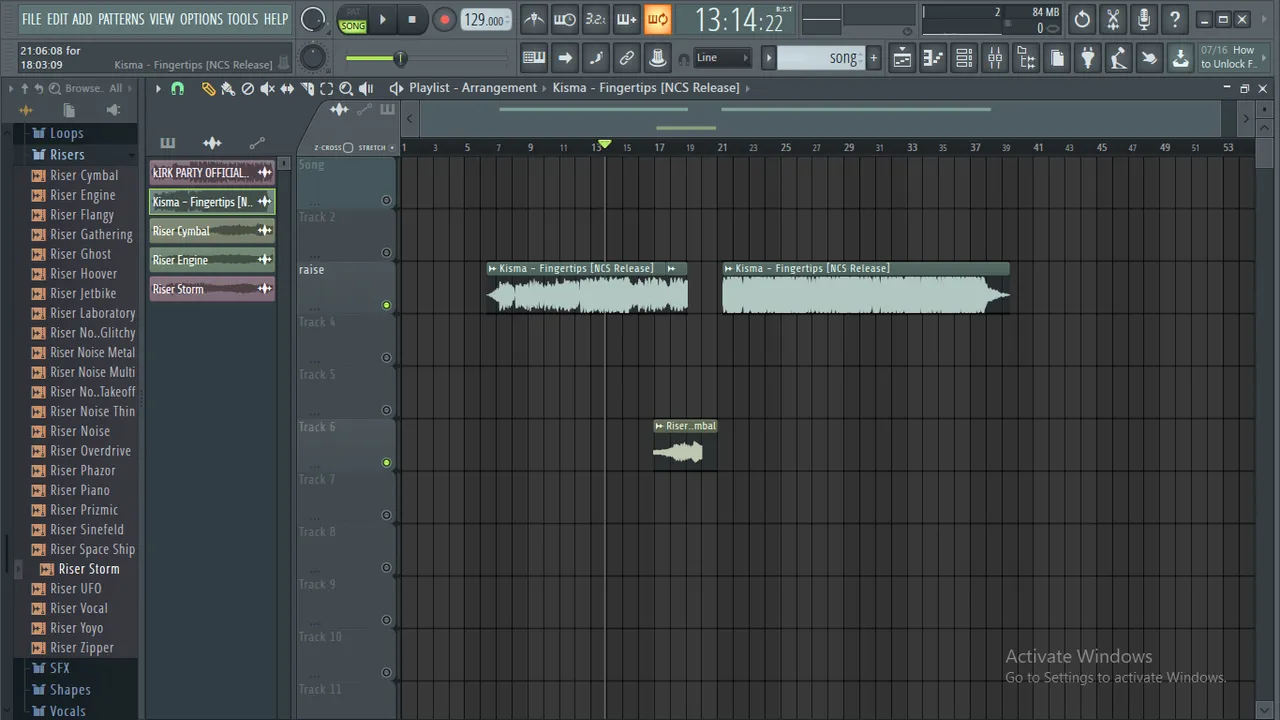
Task: Switch to PAT pattern mode
Action: (353, 12)
